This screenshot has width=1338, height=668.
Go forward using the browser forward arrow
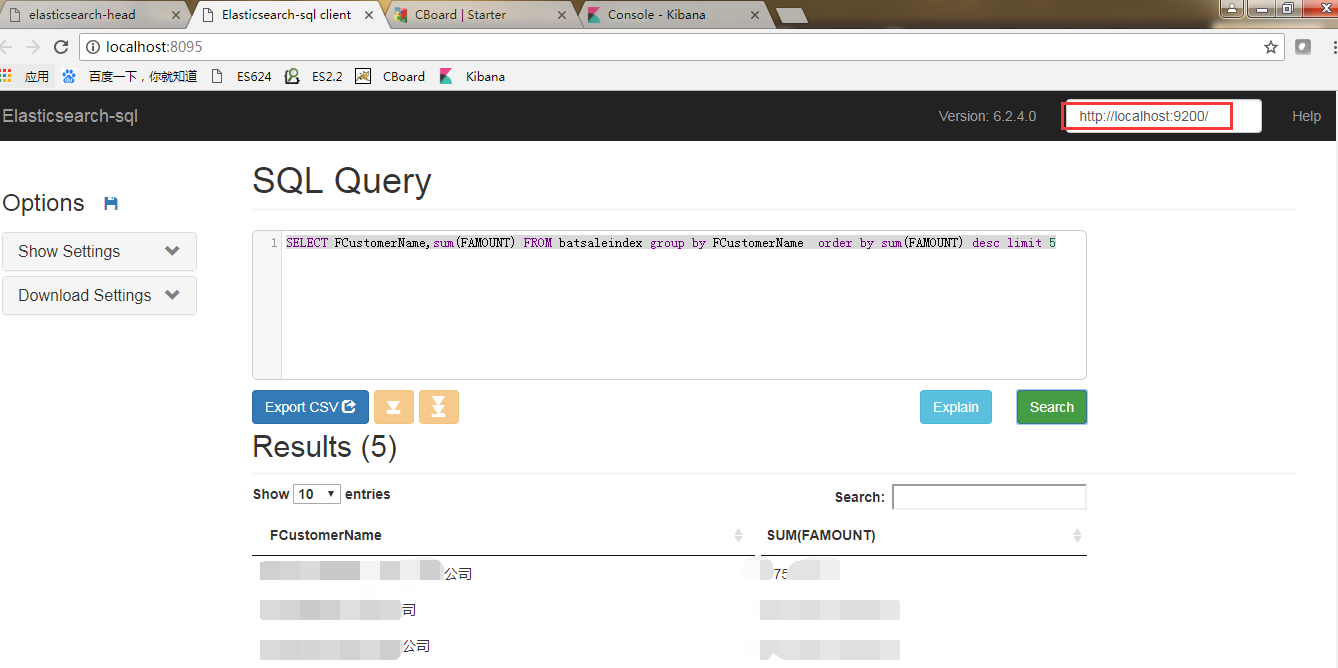[x=33, y=47]
